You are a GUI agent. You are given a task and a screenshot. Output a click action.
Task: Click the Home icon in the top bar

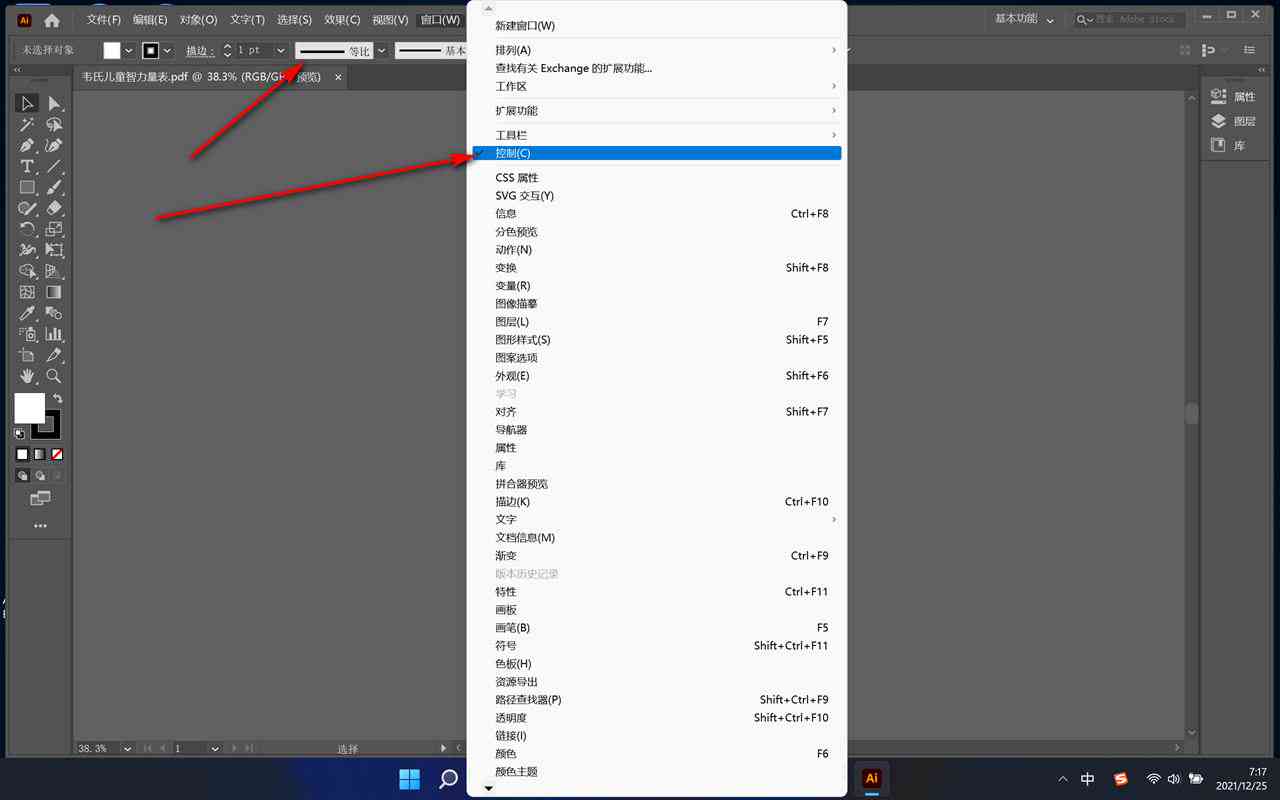coord(52,20)
